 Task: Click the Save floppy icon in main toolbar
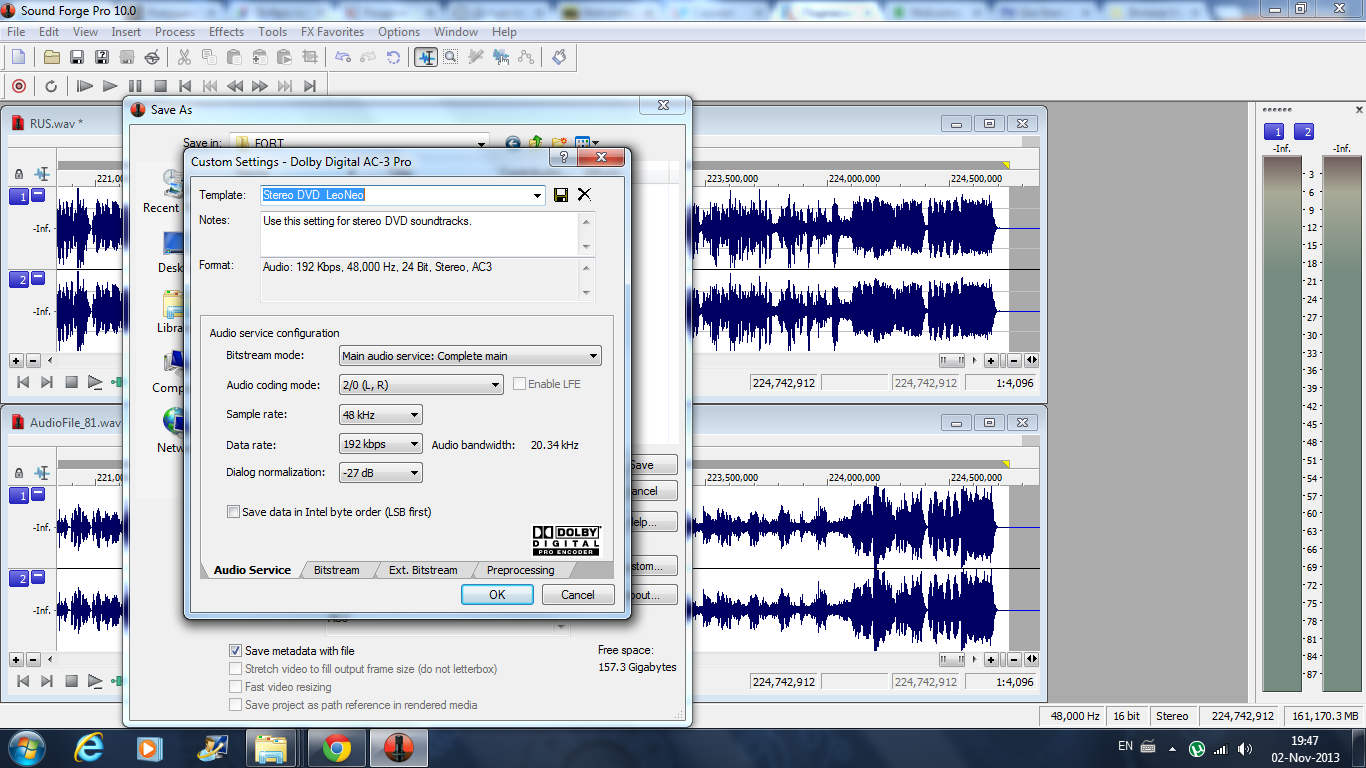point(77,57)
